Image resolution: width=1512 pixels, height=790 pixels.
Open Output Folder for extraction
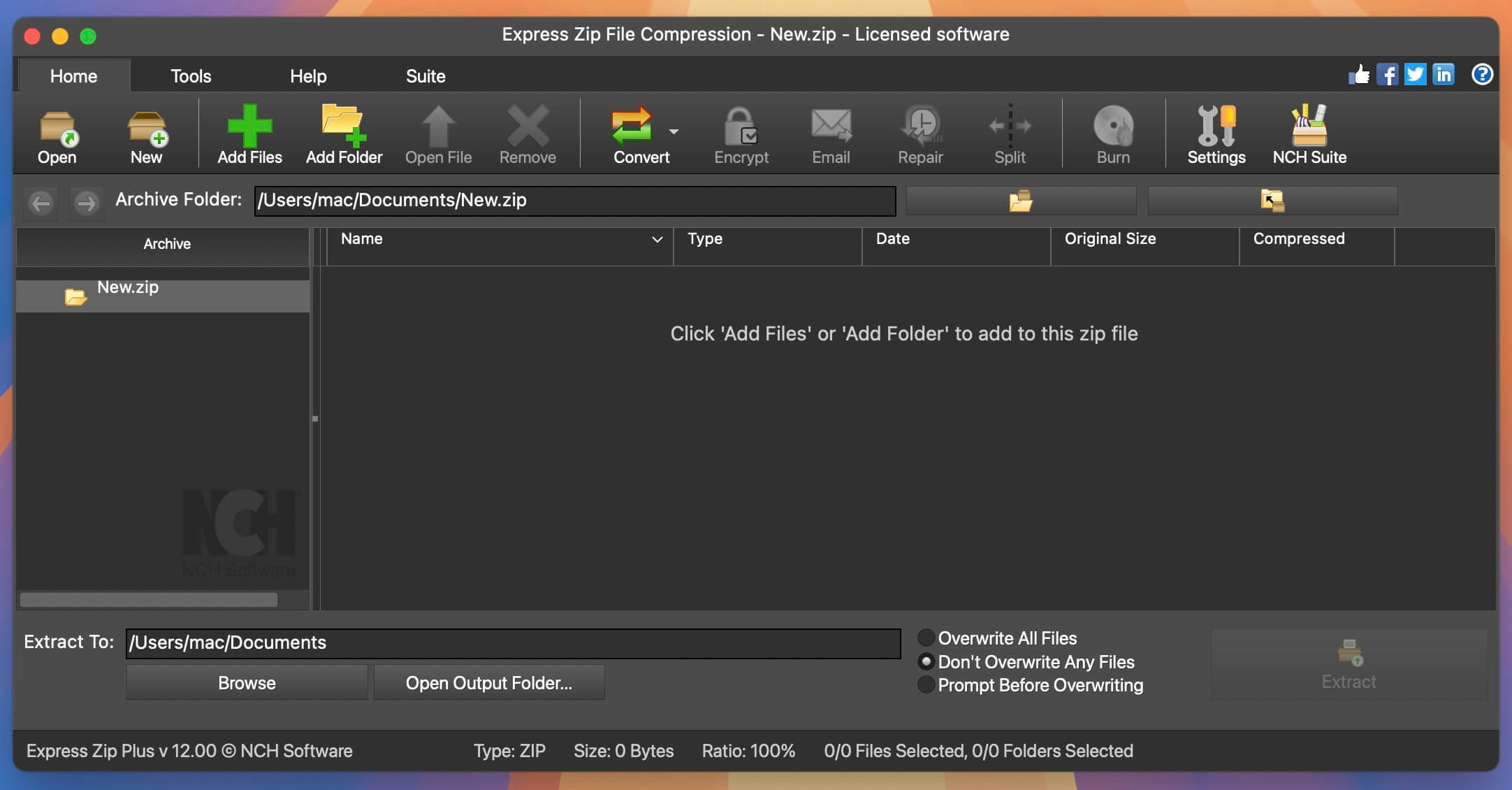[488, 682]
